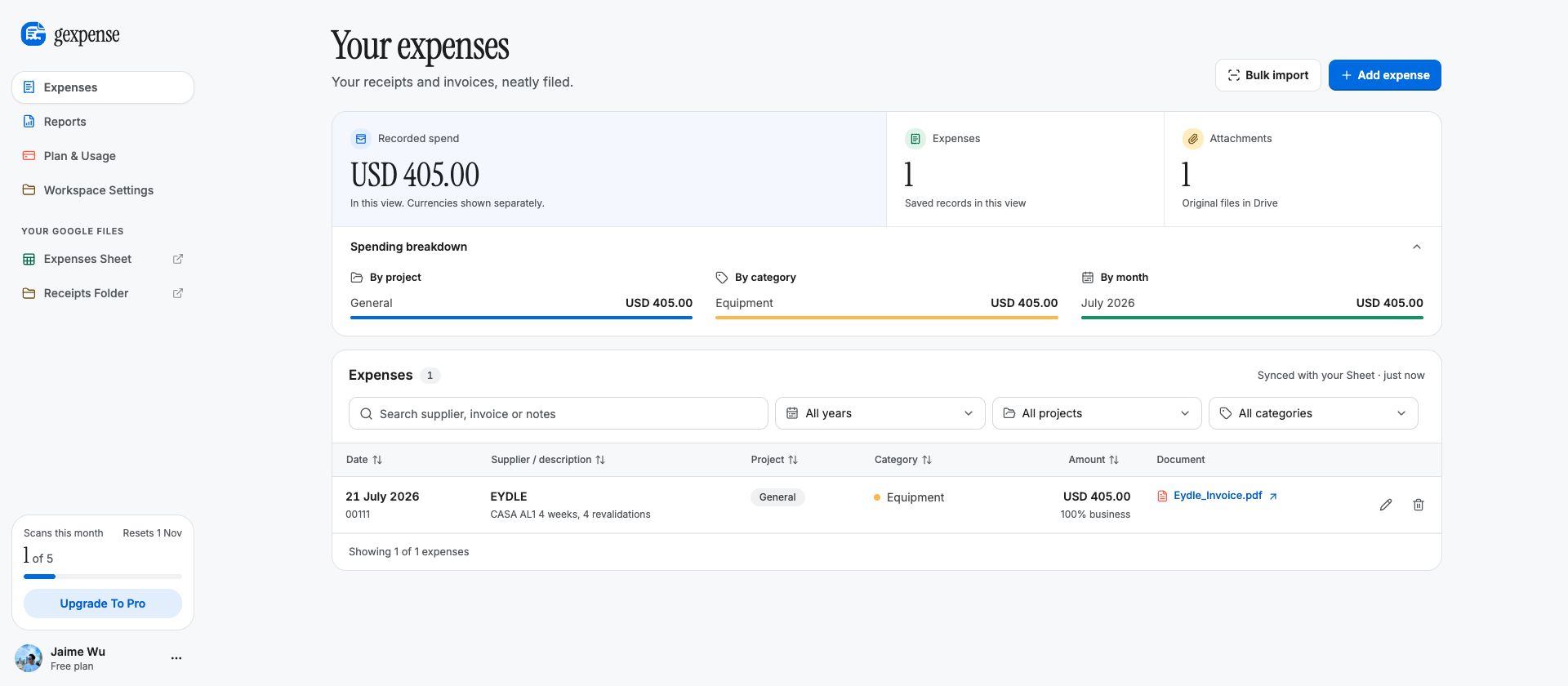Click the scans usage progress bar

point(103,577)
